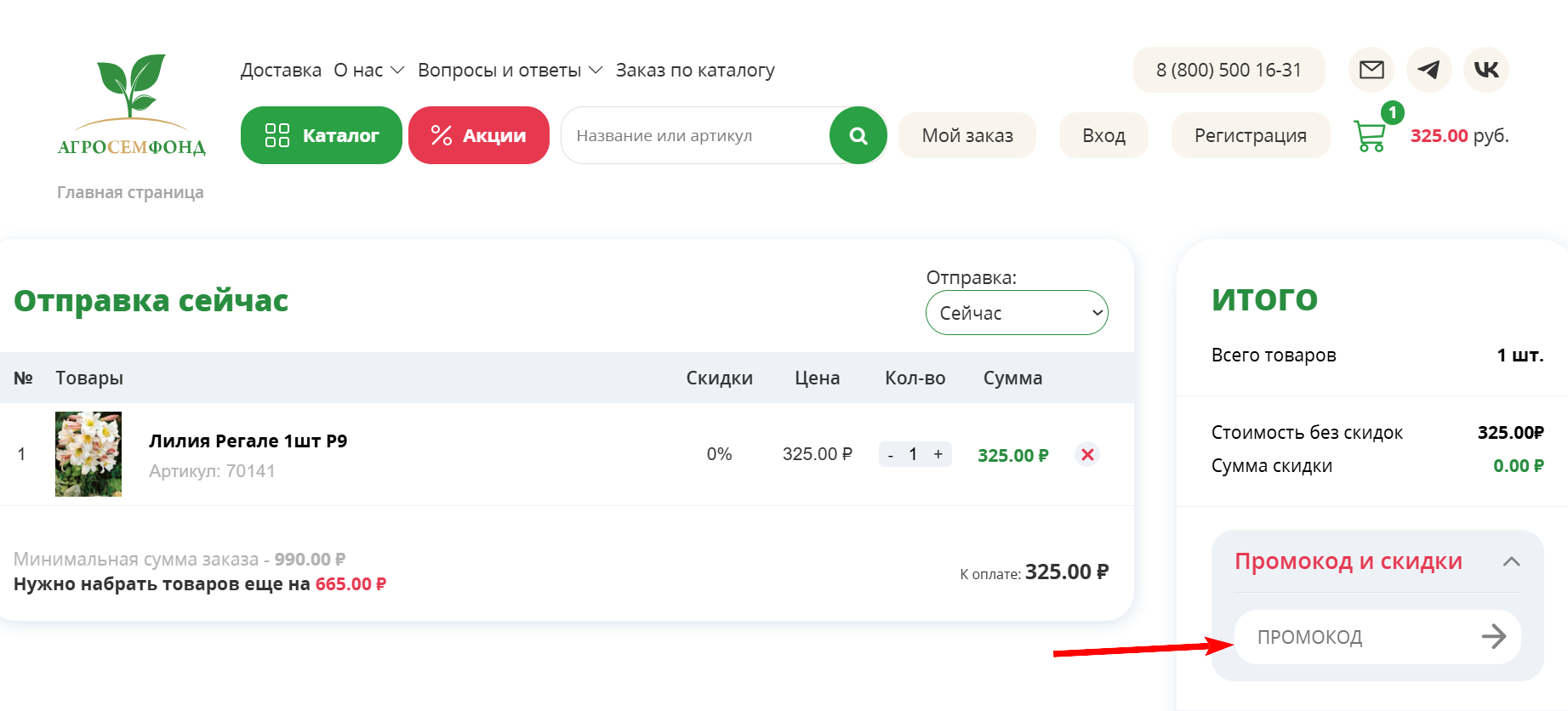Remove Лилия Регале via red X
The image size is (1568, 711).
(x=1086, y=454)
